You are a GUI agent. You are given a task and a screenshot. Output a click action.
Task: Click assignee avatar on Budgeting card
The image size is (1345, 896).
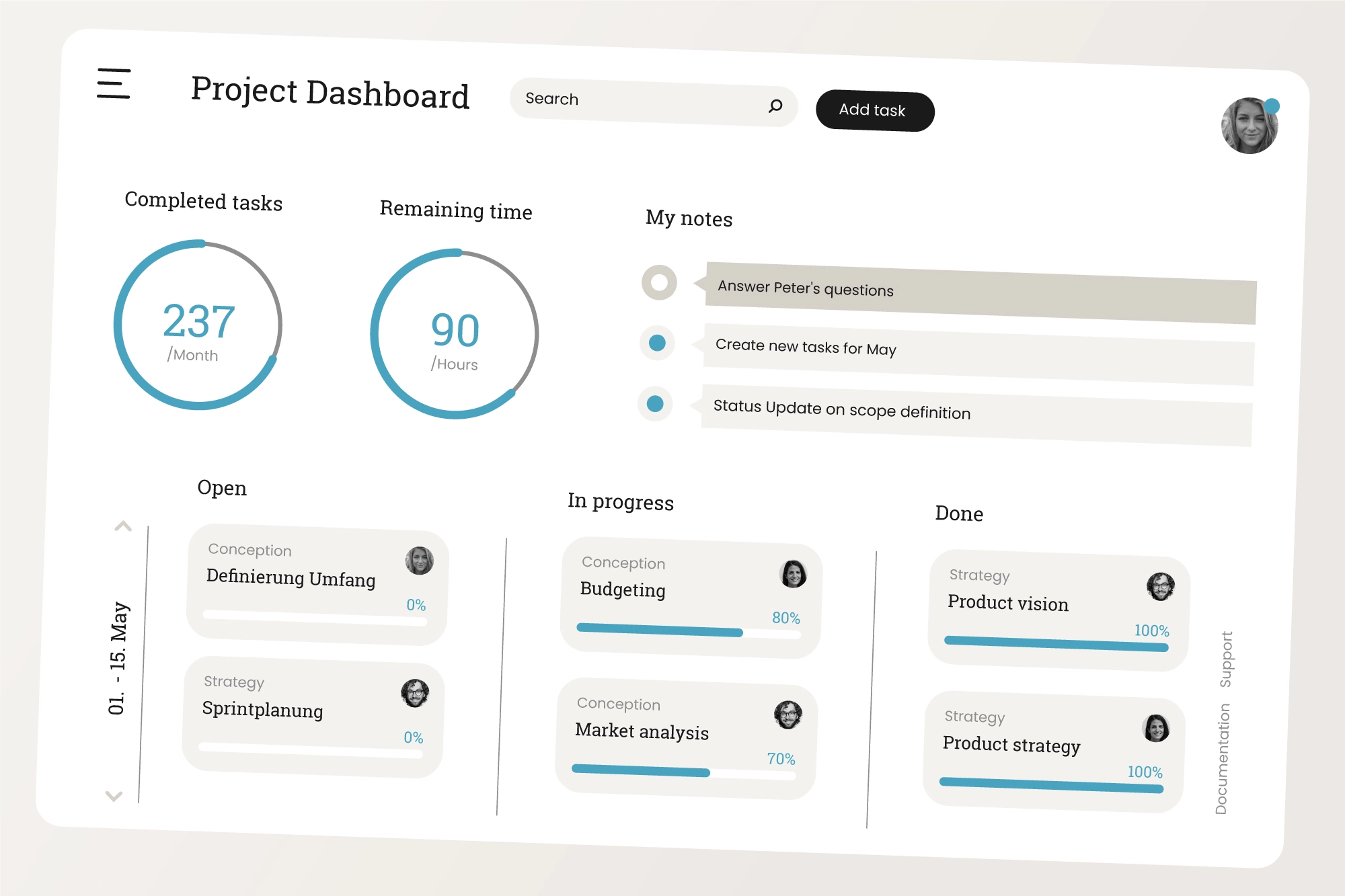click(793, 574)
